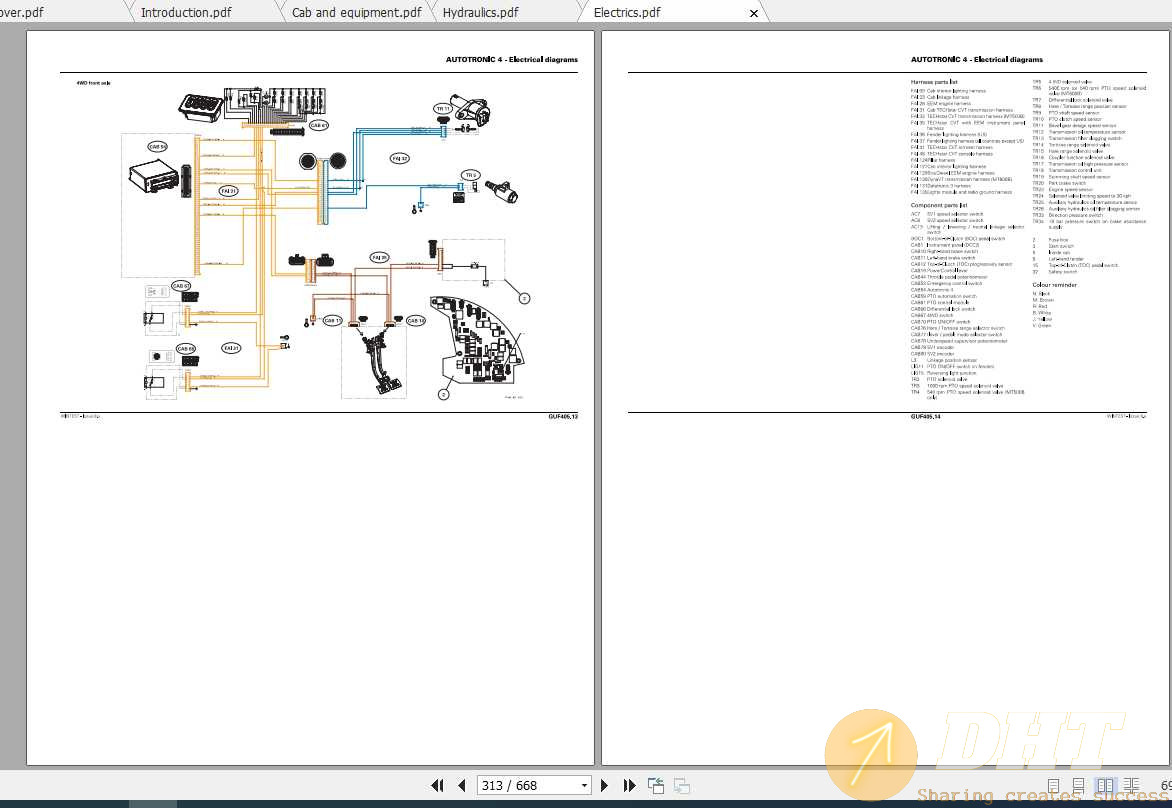Click the next view navigation icon
The width and height of the screenshot is (1172, 808).
point(682,786)
